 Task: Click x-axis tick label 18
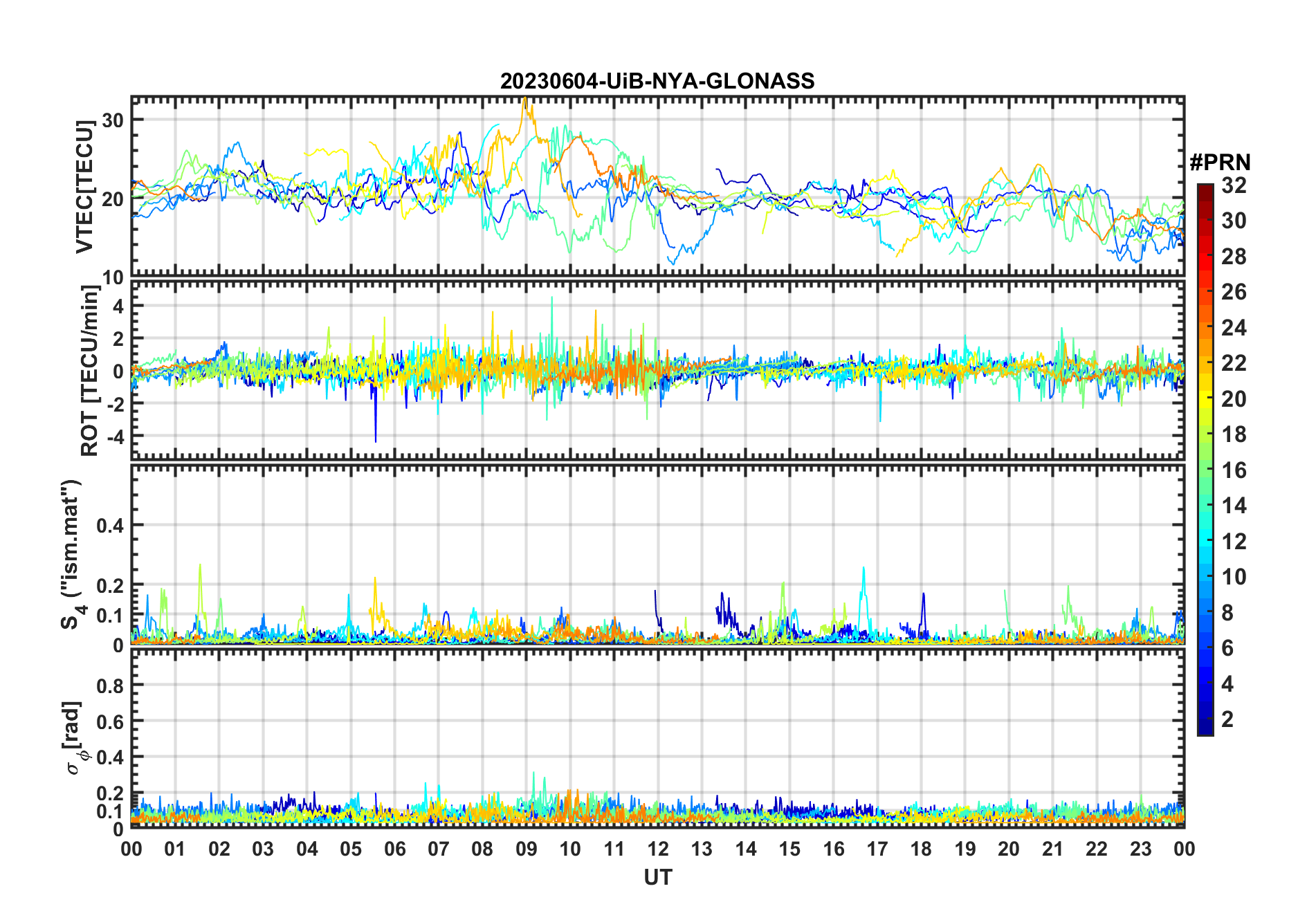tap(921, 849)
